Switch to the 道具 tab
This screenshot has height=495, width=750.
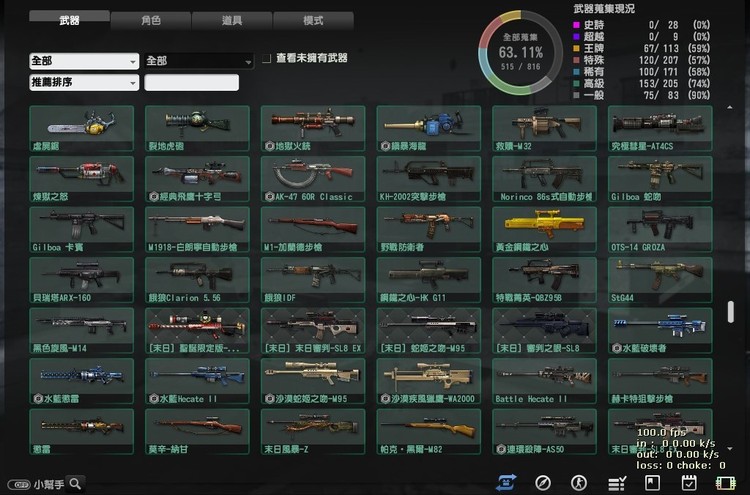coord(232,21)
